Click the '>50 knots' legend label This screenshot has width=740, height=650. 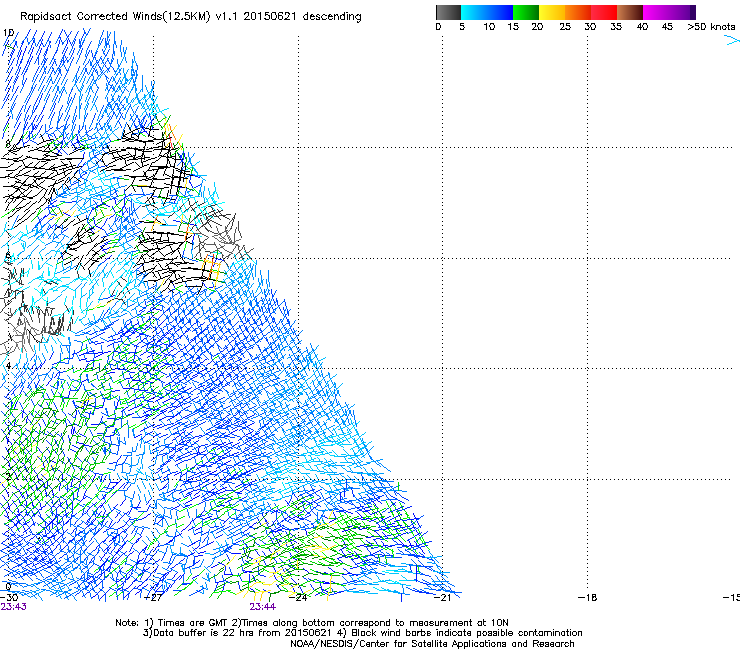pyautogui.click(x=711, y=27)
